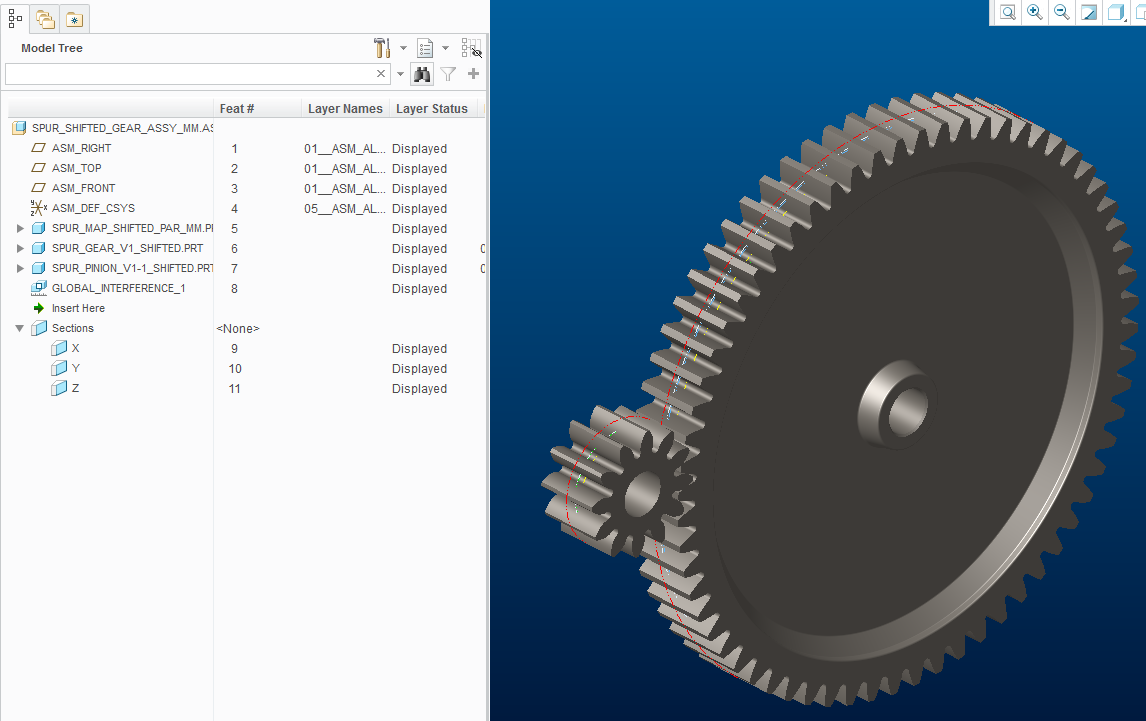This screenshot has width=1146, height=721.
Task: Expand the SPUR_PINION_V1-1_SHIFTED.PRT node
Action: tap(20, 268)
